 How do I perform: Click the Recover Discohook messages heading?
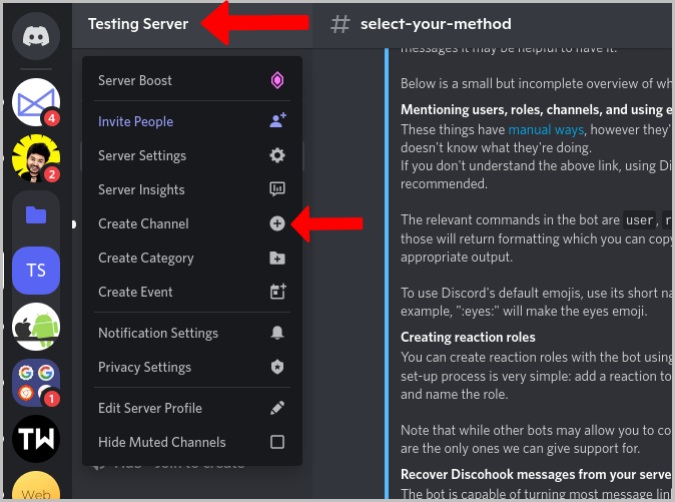536,474
